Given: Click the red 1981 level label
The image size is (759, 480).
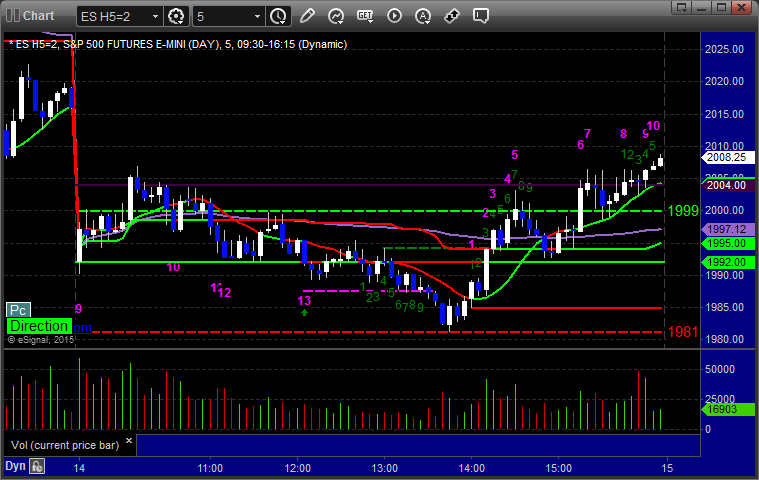Looking at the screenshot, I should click(x=683, y=332).
